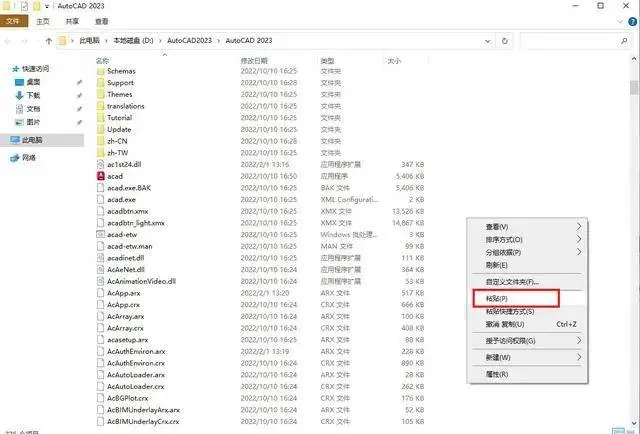
Task: Expand View (查看) submenu in context menu
Action: tap(579, 227)
